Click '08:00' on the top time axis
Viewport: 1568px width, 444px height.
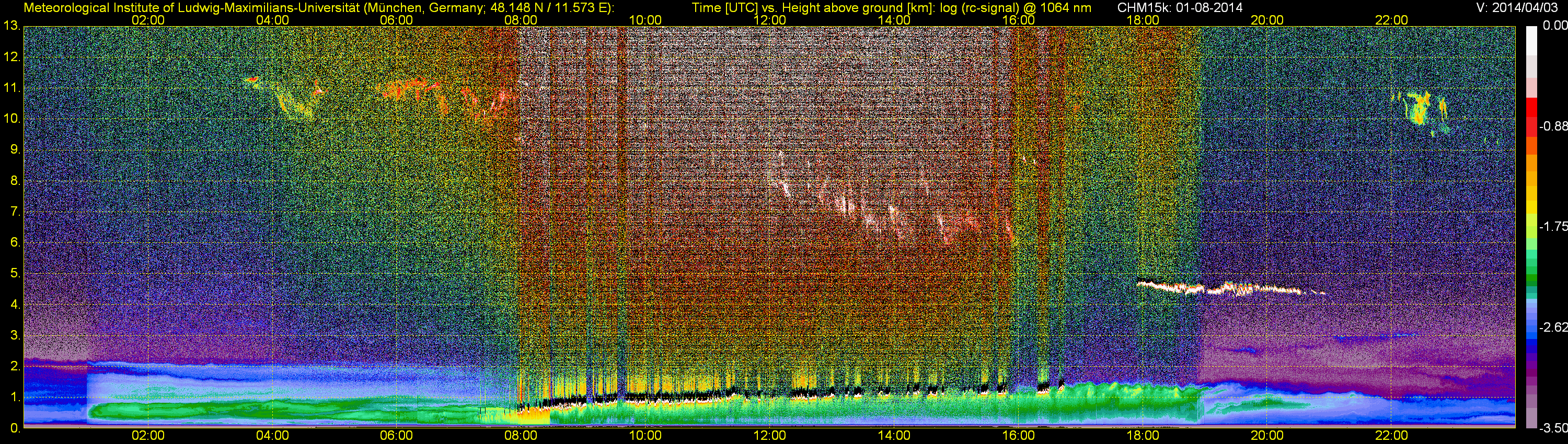pyautogui.click(x=521, y=20)
